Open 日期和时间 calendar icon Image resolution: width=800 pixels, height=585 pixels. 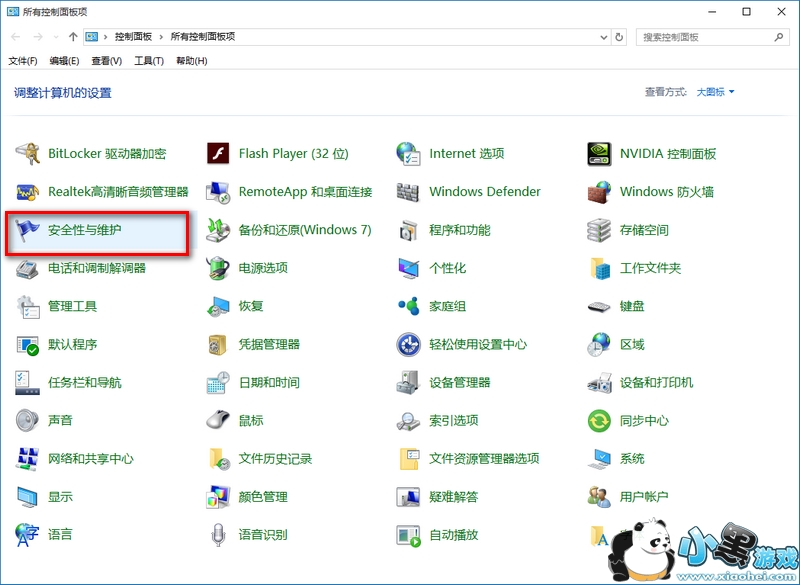(218, 383)
